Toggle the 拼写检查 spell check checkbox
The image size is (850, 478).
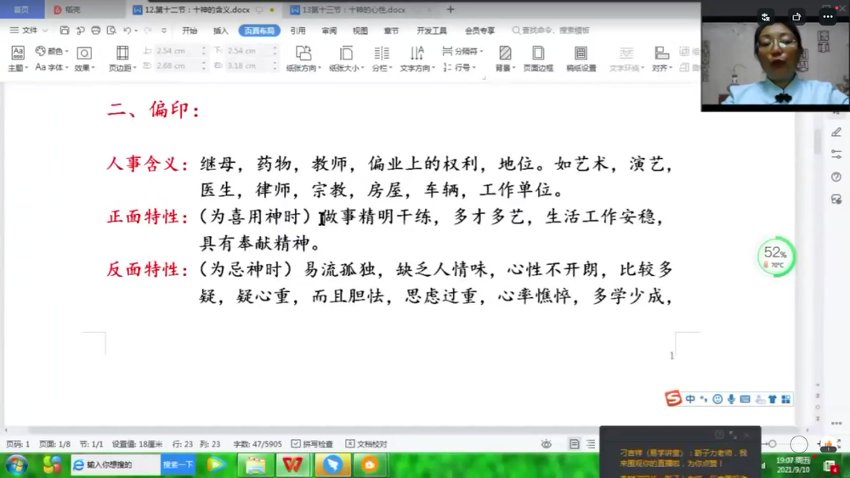click(312, 444)
